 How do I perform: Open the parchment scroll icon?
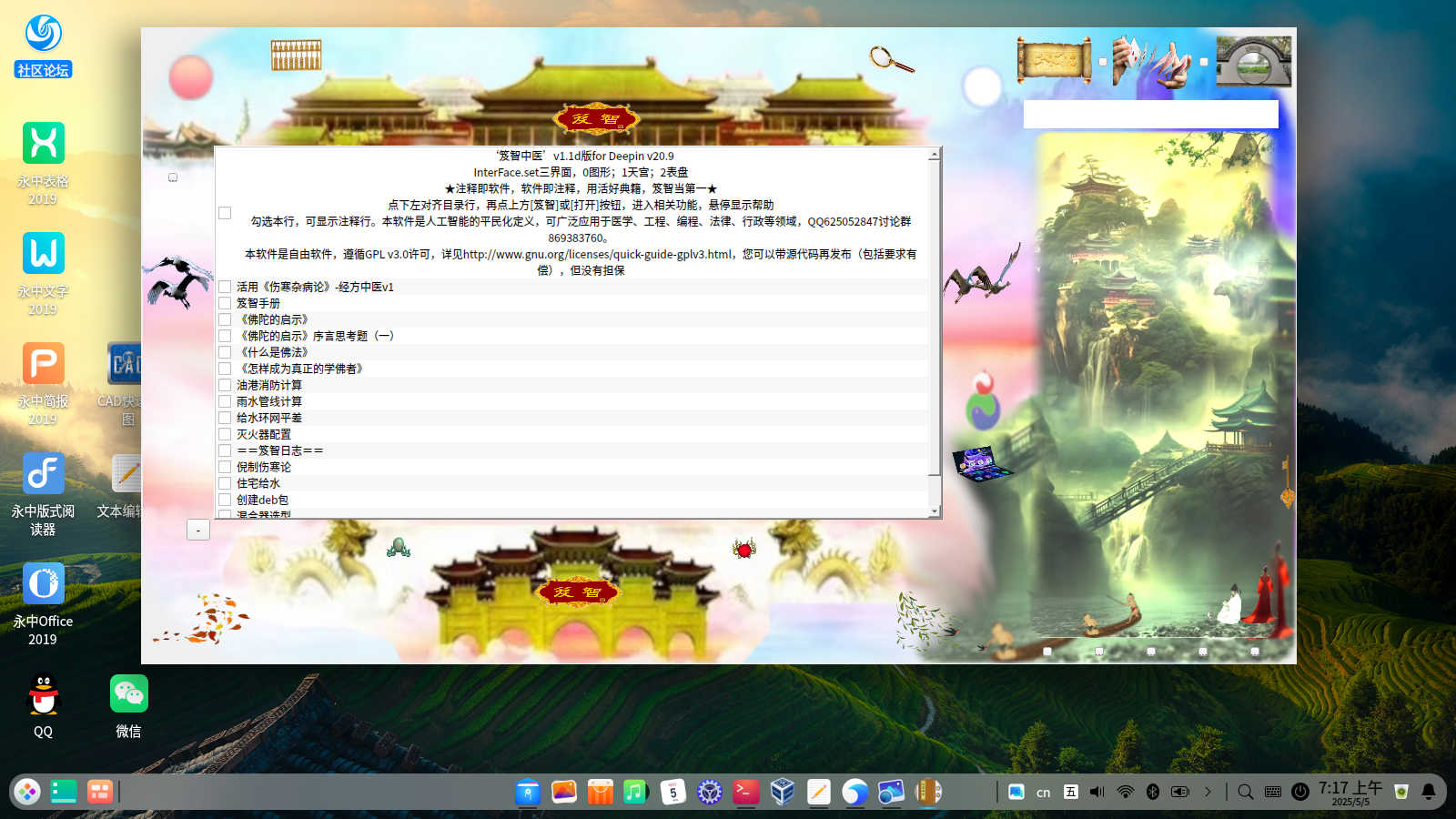(x=1054, y=61)
